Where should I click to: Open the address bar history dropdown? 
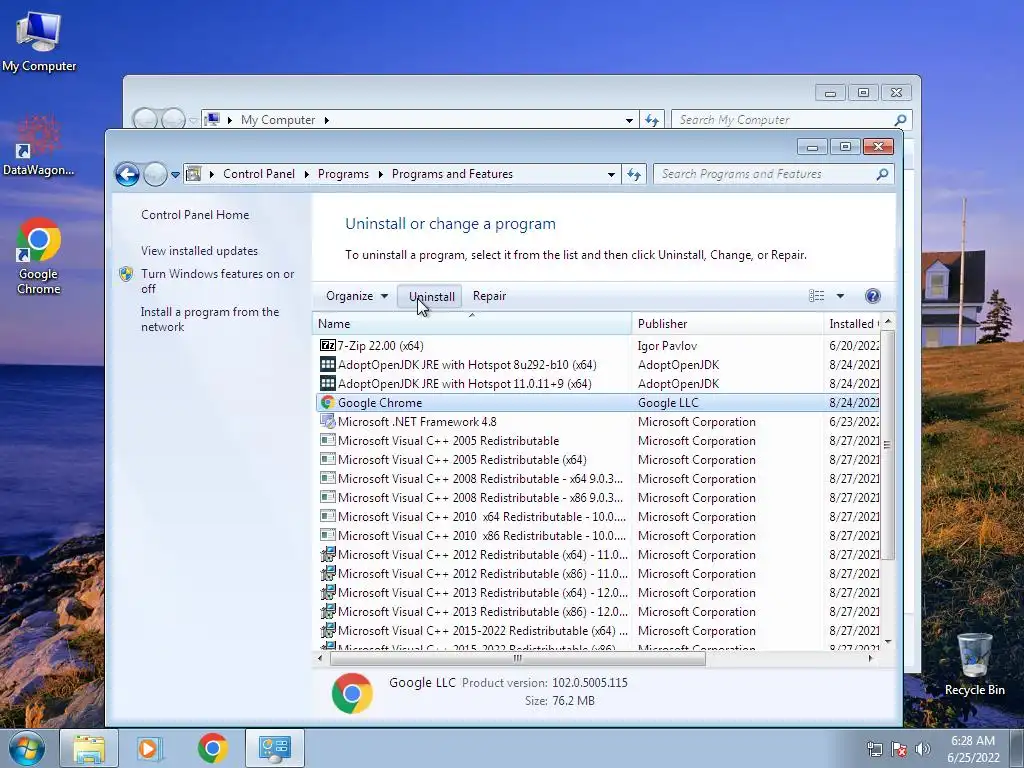611,174
